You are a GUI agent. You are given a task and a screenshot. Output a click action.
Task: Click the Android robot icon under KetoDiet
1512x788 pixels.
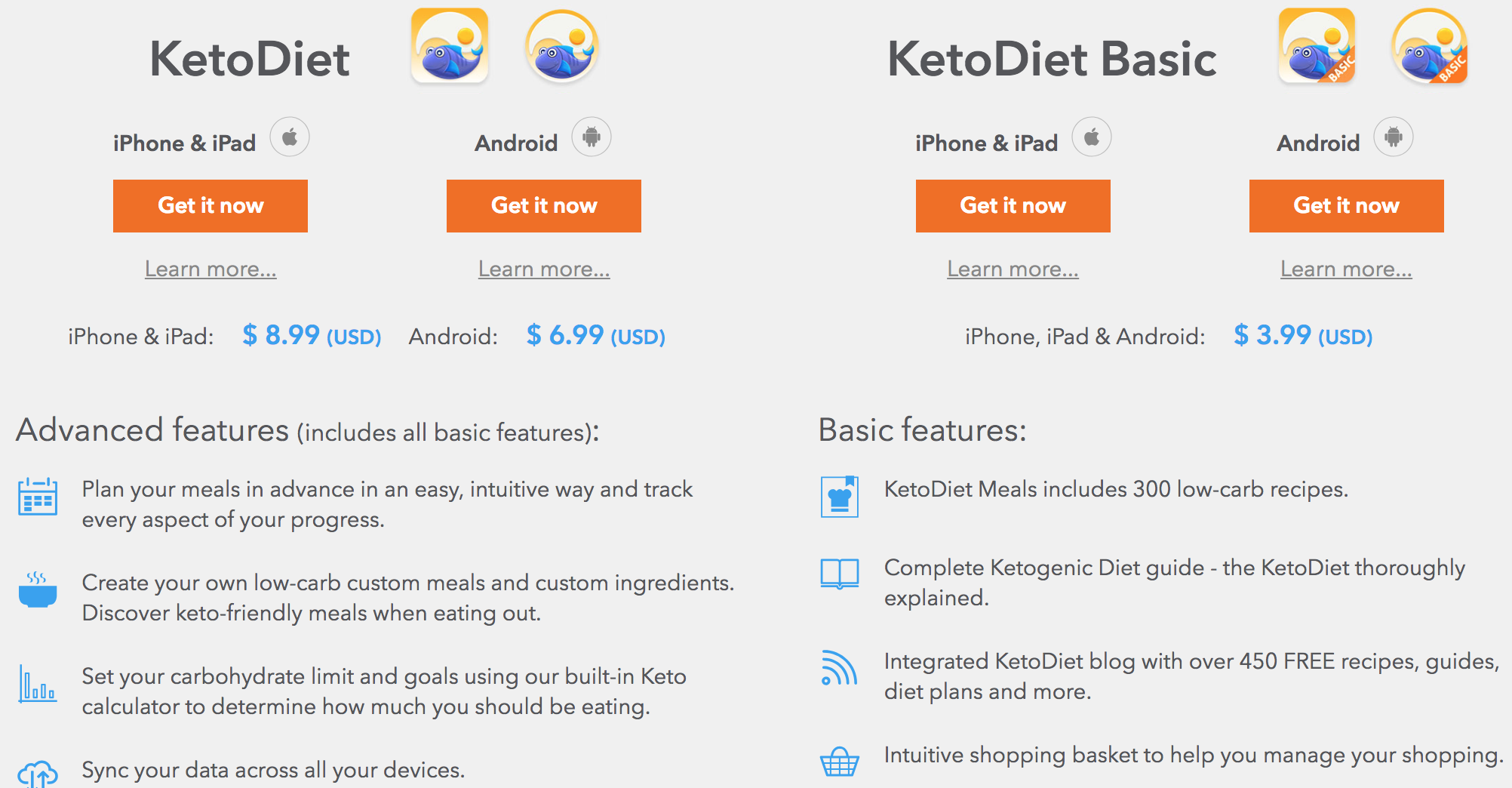[x=592, y=137]
